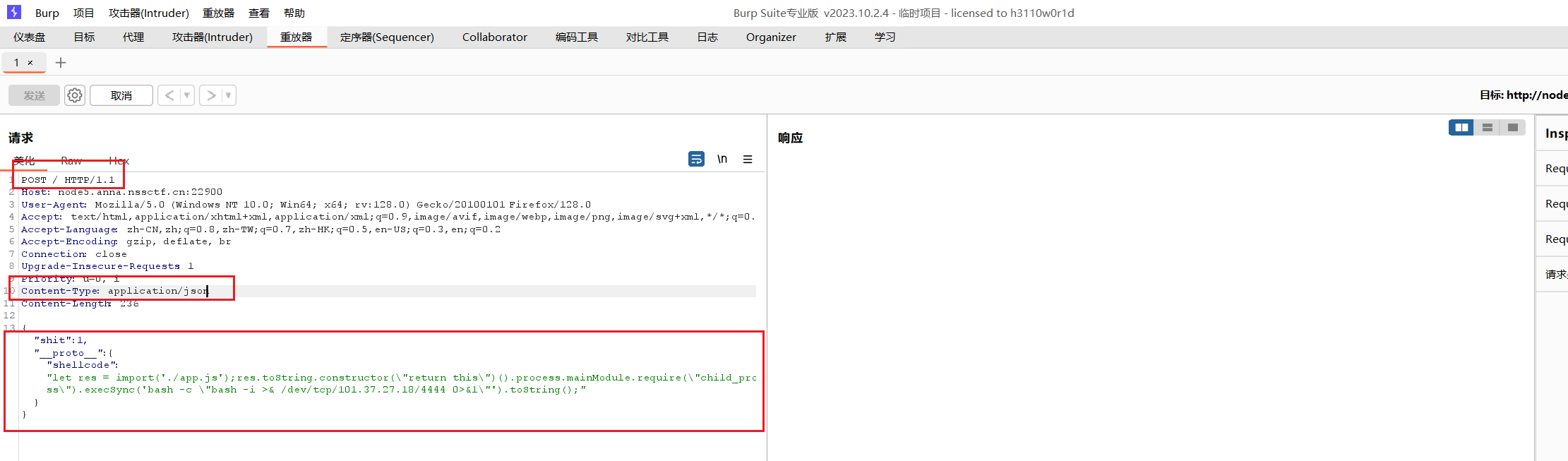Open the Inspector panel header

click(x=1556, y=133)
